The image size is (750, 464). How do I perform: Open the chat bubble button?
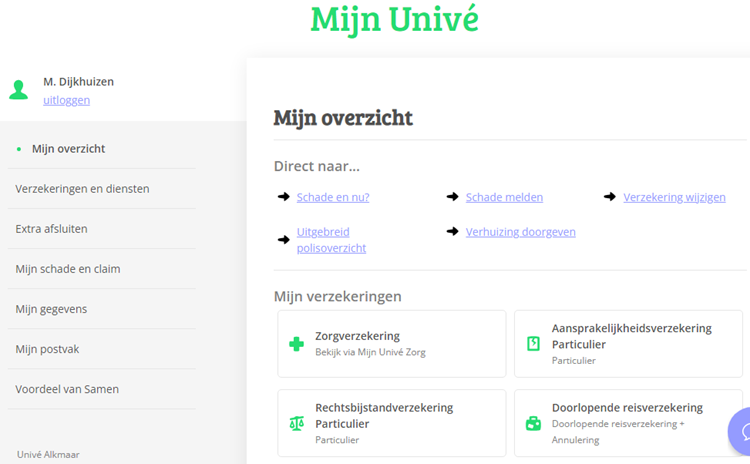tap(739, 431)
